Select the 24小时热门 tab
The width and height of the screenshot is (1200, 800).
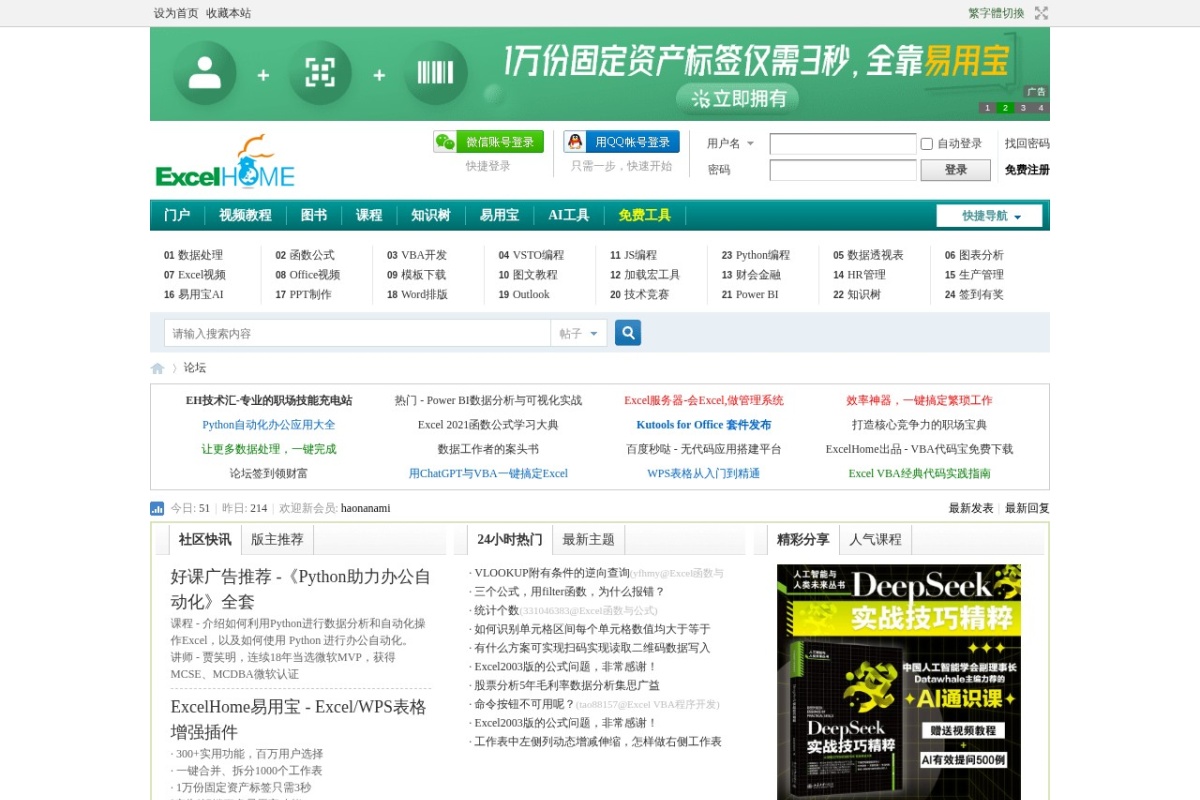click(x=509, y=540)
